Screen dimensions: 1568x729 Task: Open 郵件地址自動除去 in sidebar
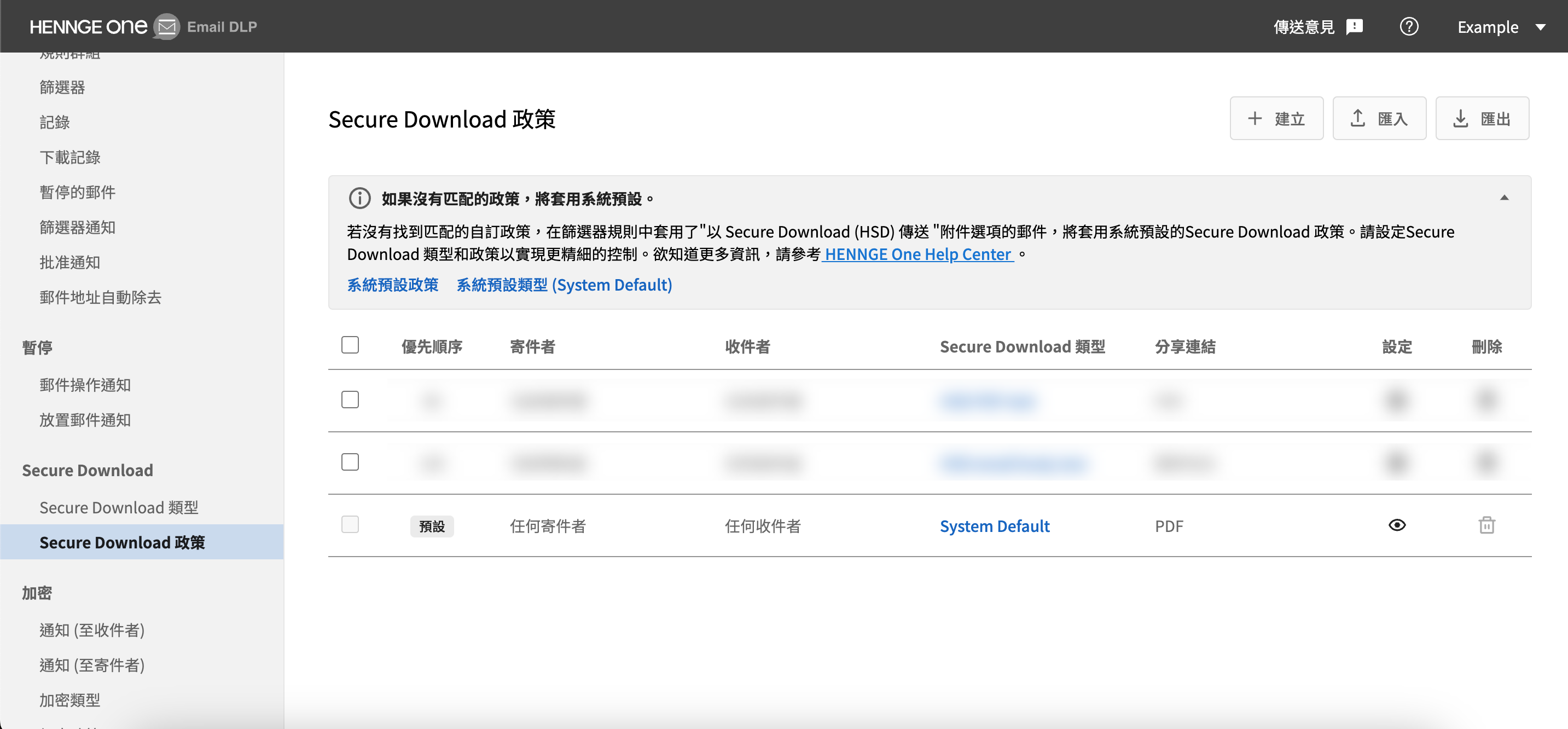point(101,297)
